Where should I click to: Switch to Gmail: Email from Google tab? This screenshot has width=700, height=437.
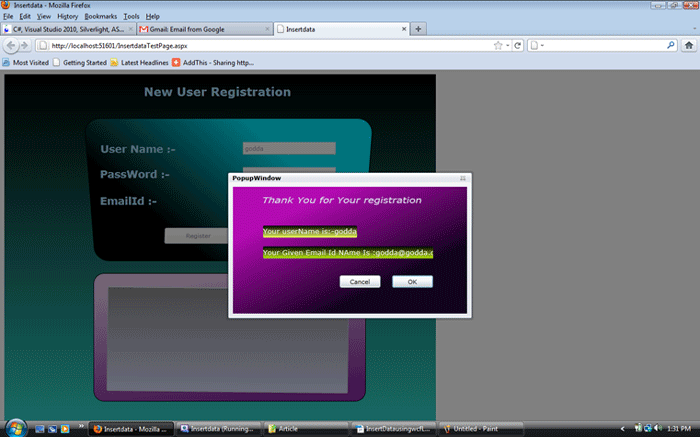tap(205, 29)
